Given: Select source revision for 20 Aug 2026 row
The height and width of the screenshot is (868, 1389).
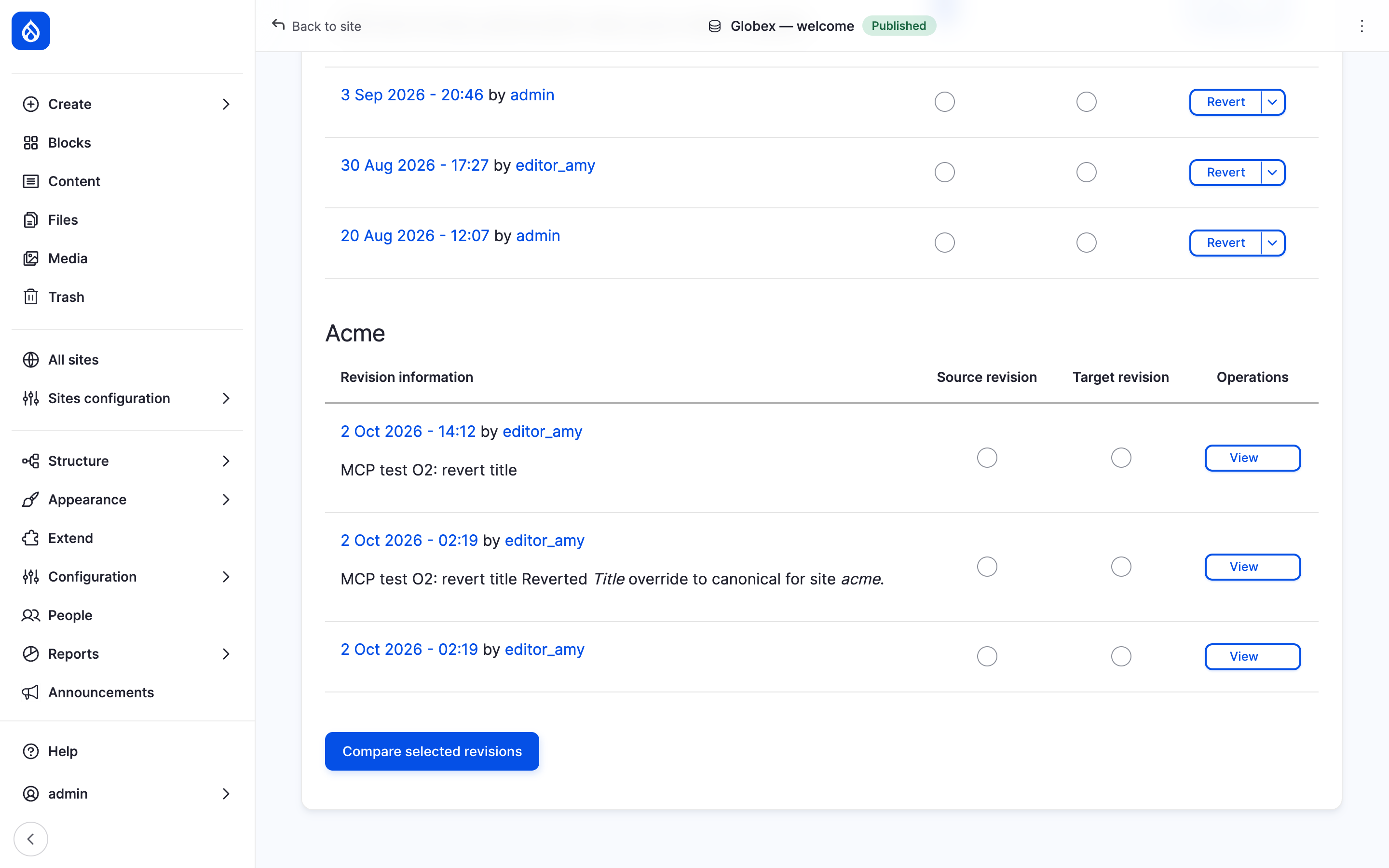Looking at the screenshot, I should [x=944, y=243].
